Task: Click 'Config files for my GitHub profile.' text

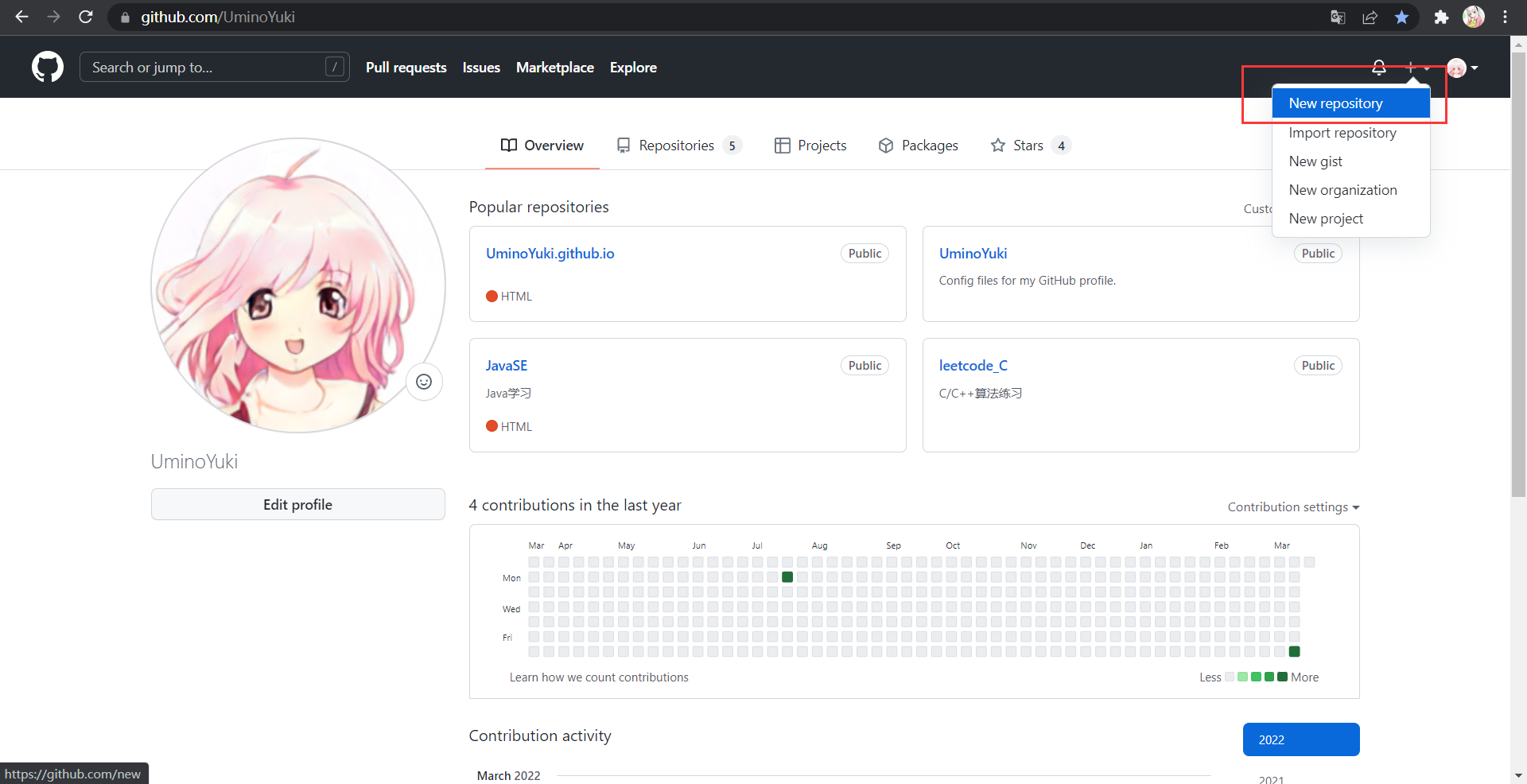Action: pos(1027,281)
